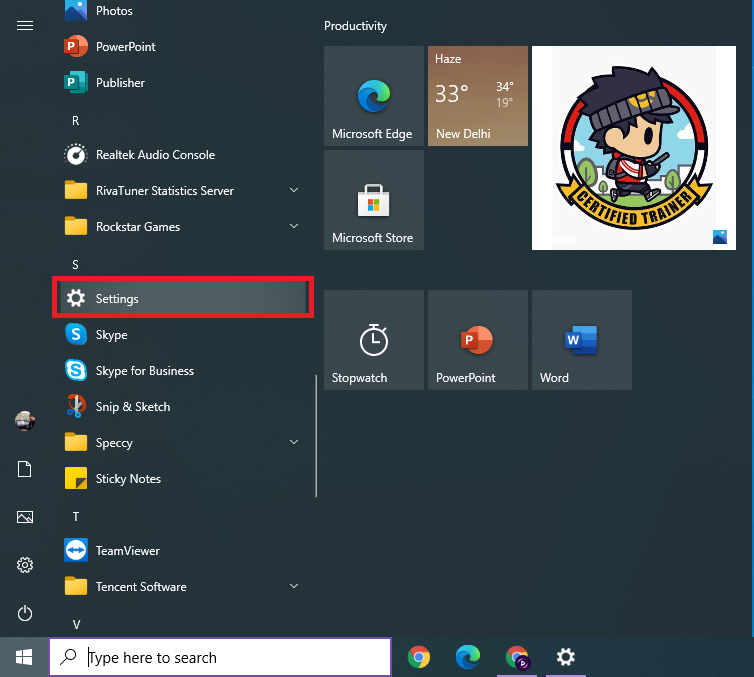
Task: Open the Chrome profile shortcut on taskbar
Action: 517,657
